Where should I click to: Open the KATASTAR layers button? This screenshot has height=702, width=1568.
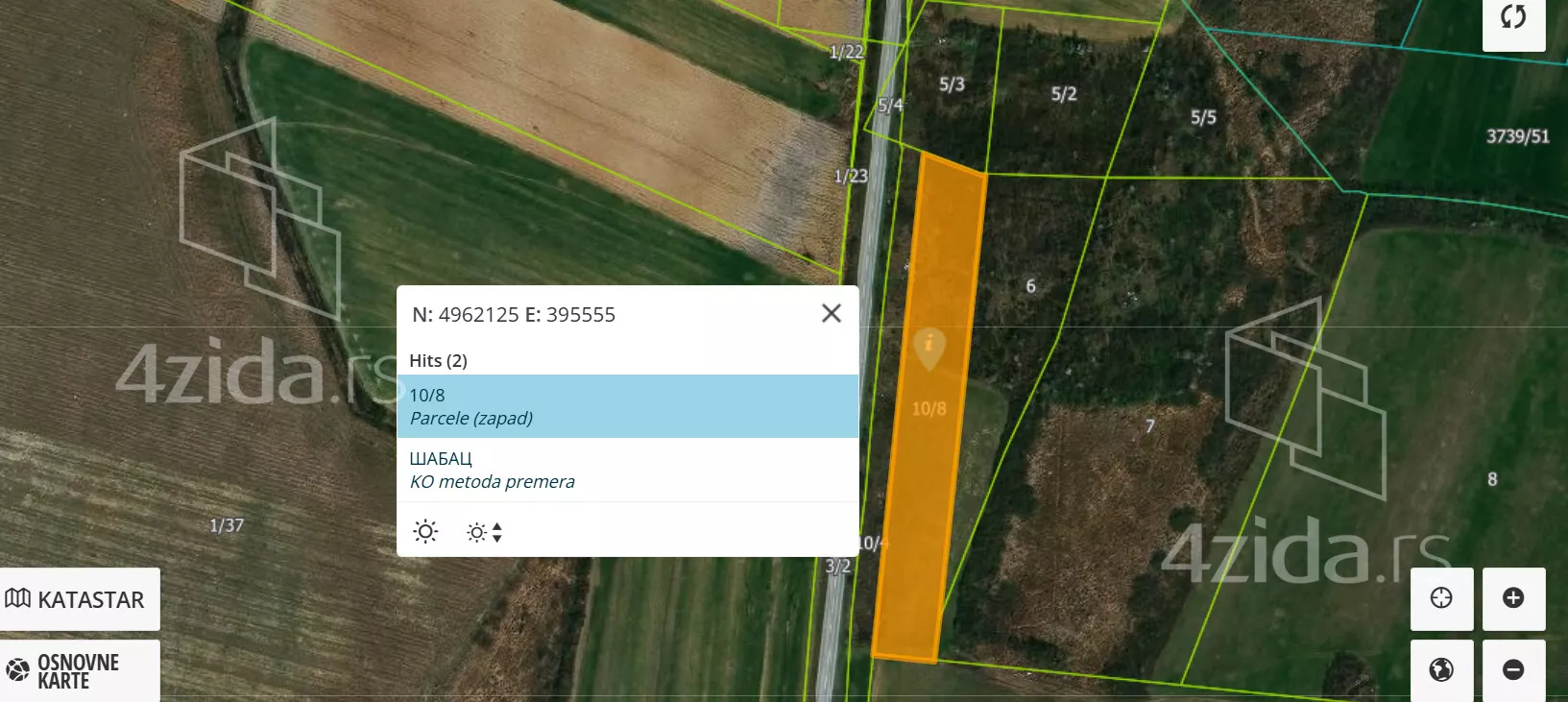coord(80,599)
